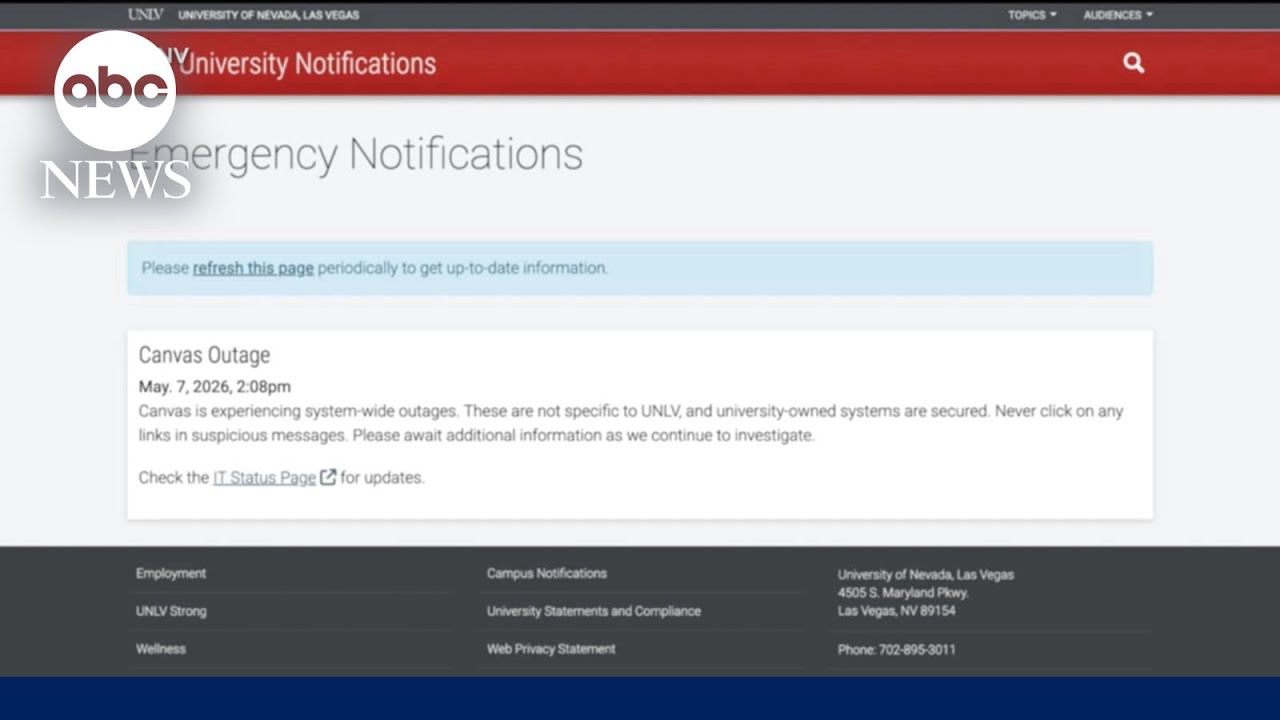
Task: Click the 'Las Vegas, NV 89154' text
Action: point(897,611)
